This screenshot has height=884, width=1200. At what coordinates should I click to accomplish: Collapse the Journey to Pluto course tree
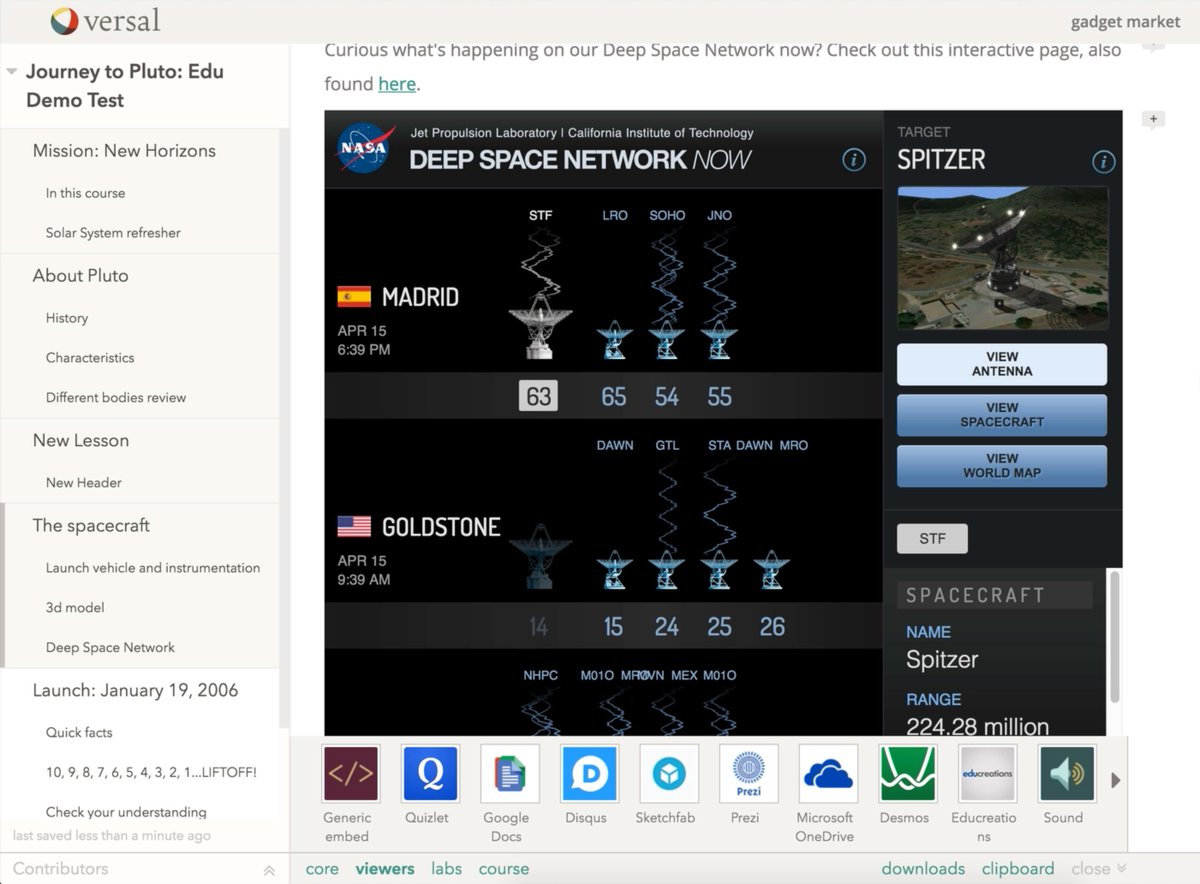point(12,72)
